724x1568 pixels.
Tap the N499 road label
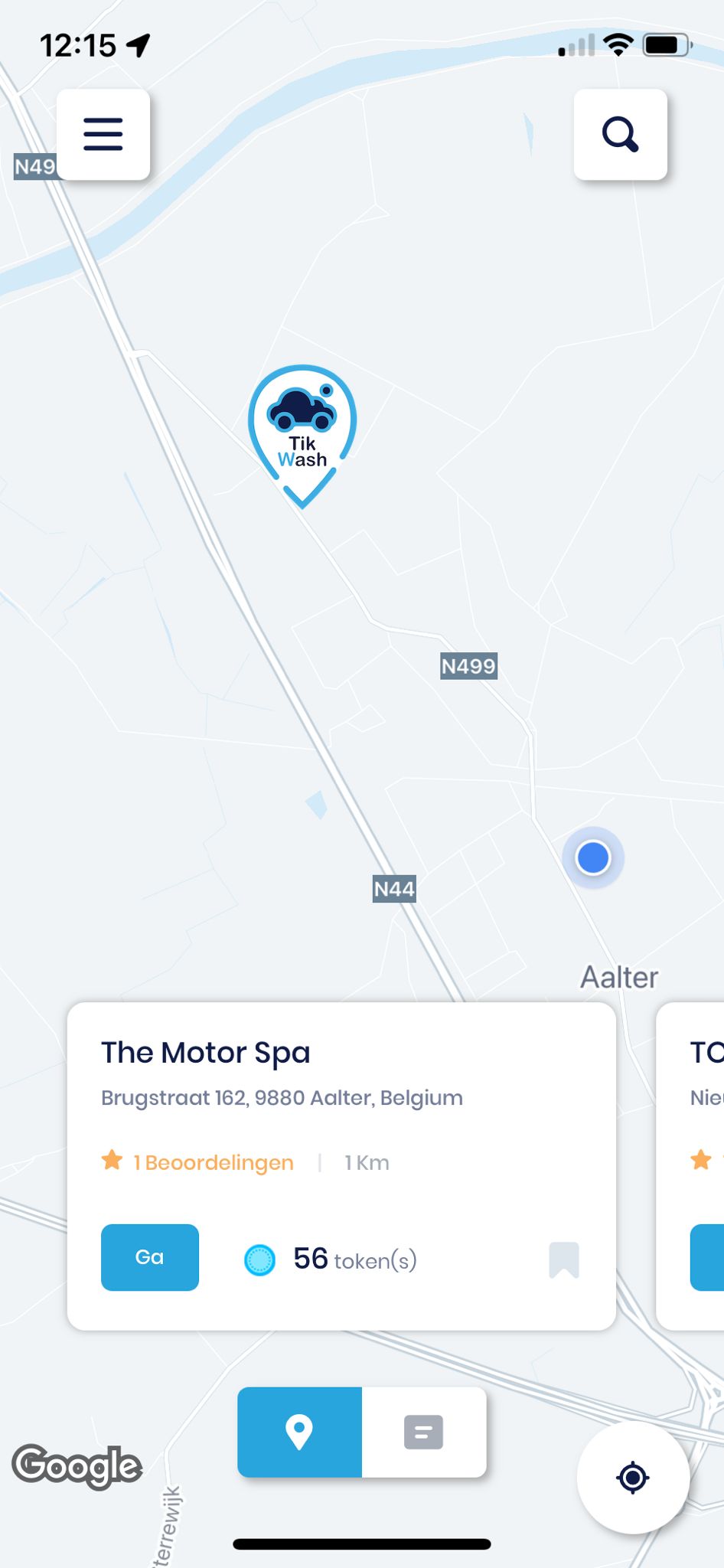point(468,666)
